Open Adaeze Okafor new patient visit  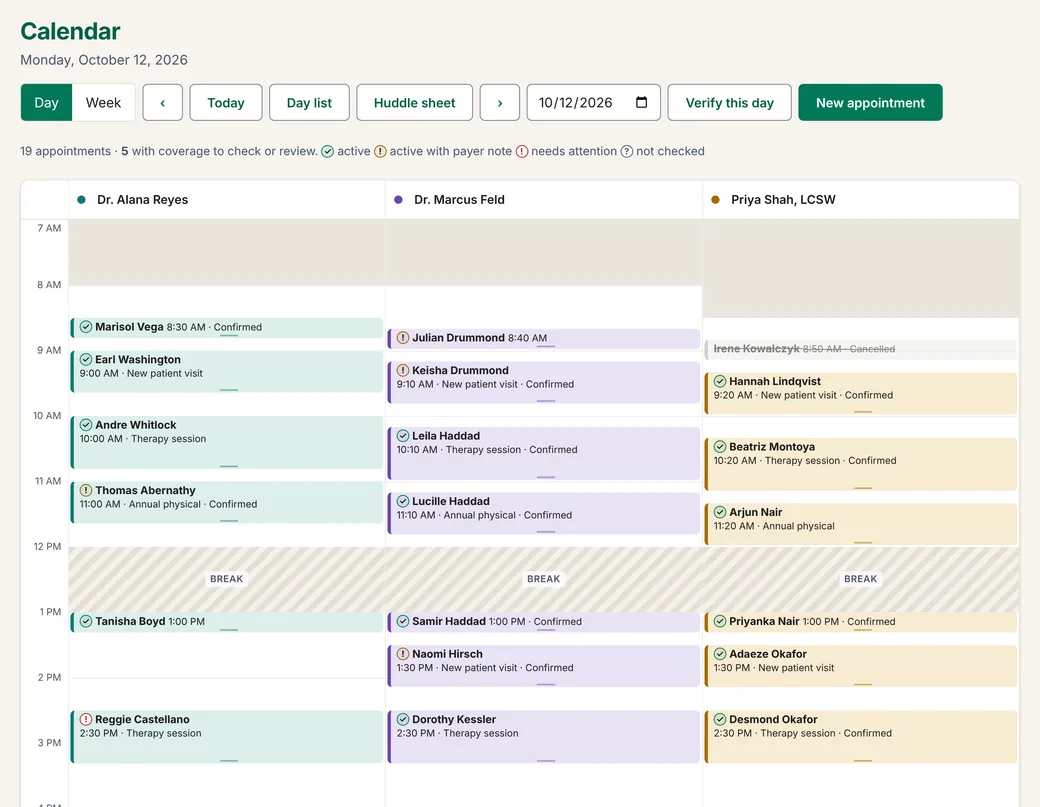click(x=861, y=666)
